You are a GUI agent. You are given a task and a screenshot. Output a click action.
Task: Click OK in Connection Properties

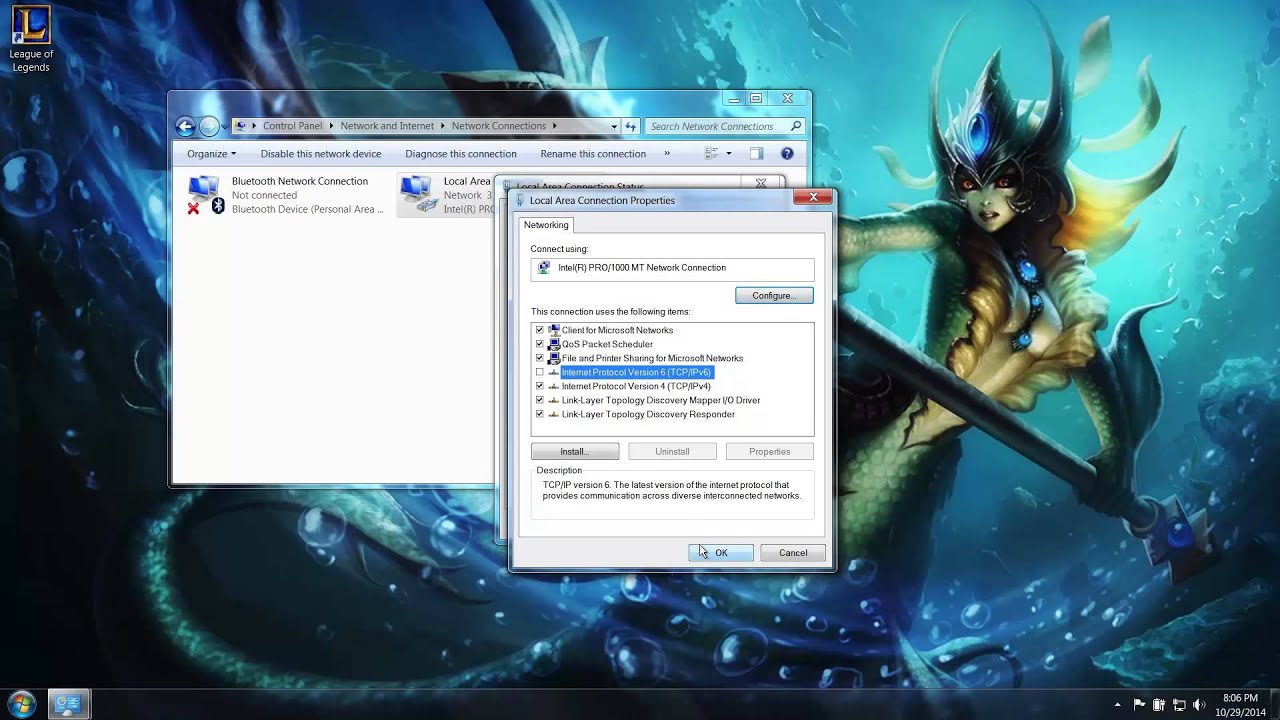(x=721, y=553)
